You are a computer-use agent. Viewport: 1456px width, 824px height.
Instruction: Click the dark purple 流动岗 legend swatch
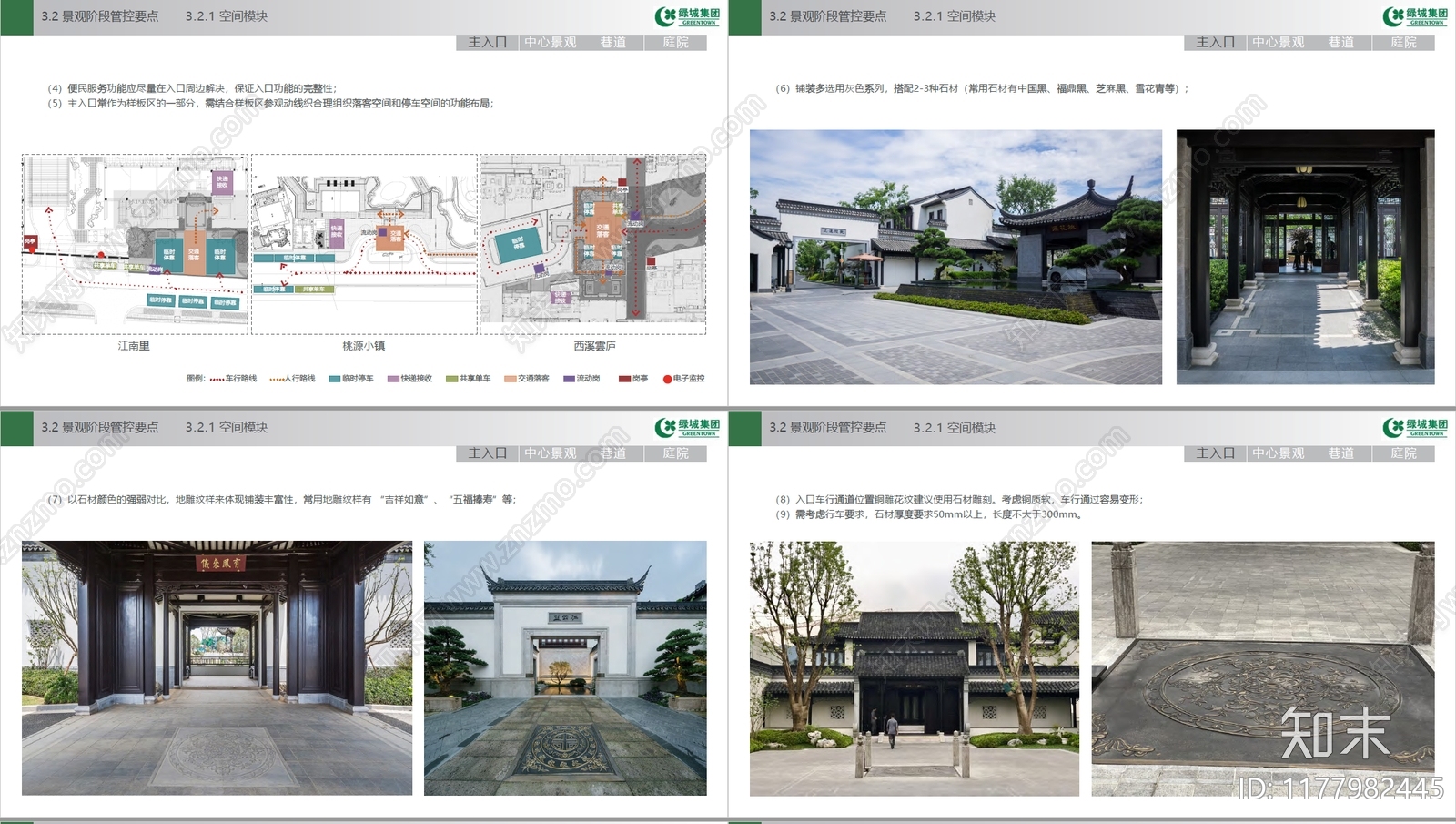[x=569, y=379]
